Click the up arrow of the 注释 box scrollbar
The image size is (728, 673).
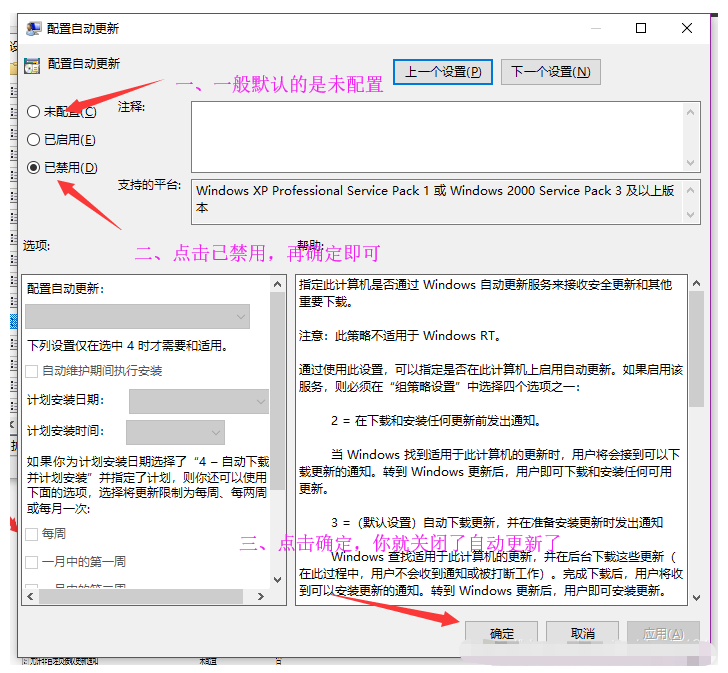(689, 114)
